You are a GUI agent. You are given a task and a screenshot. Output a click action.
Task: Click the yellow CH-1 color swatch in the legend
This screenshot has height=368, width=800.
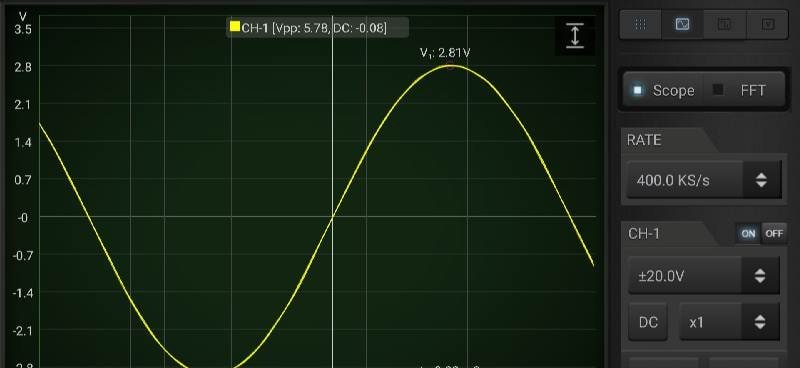coord(235,27)
